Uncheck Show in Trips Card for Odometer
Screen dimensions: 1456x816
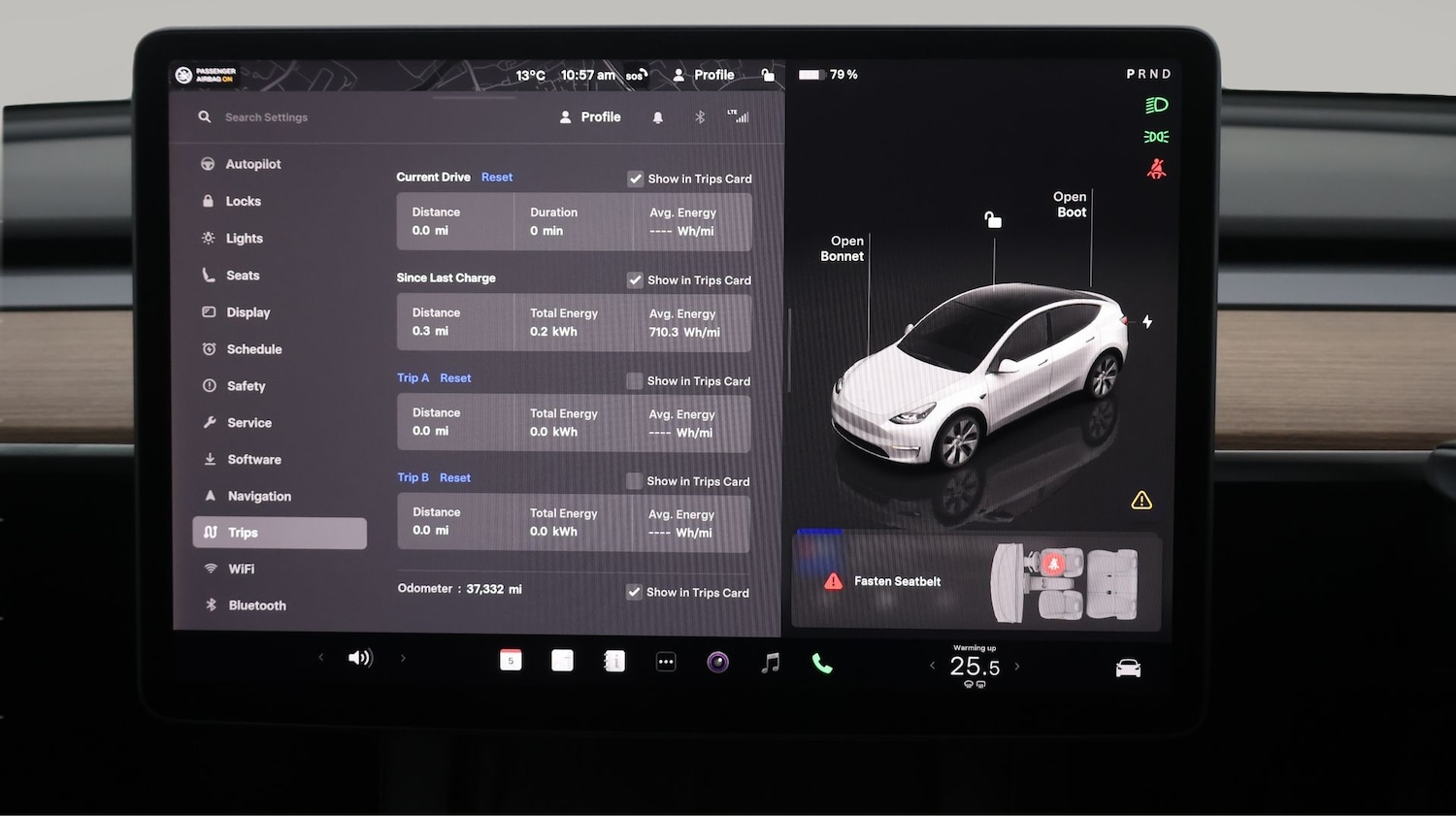[x=636, y=592]
